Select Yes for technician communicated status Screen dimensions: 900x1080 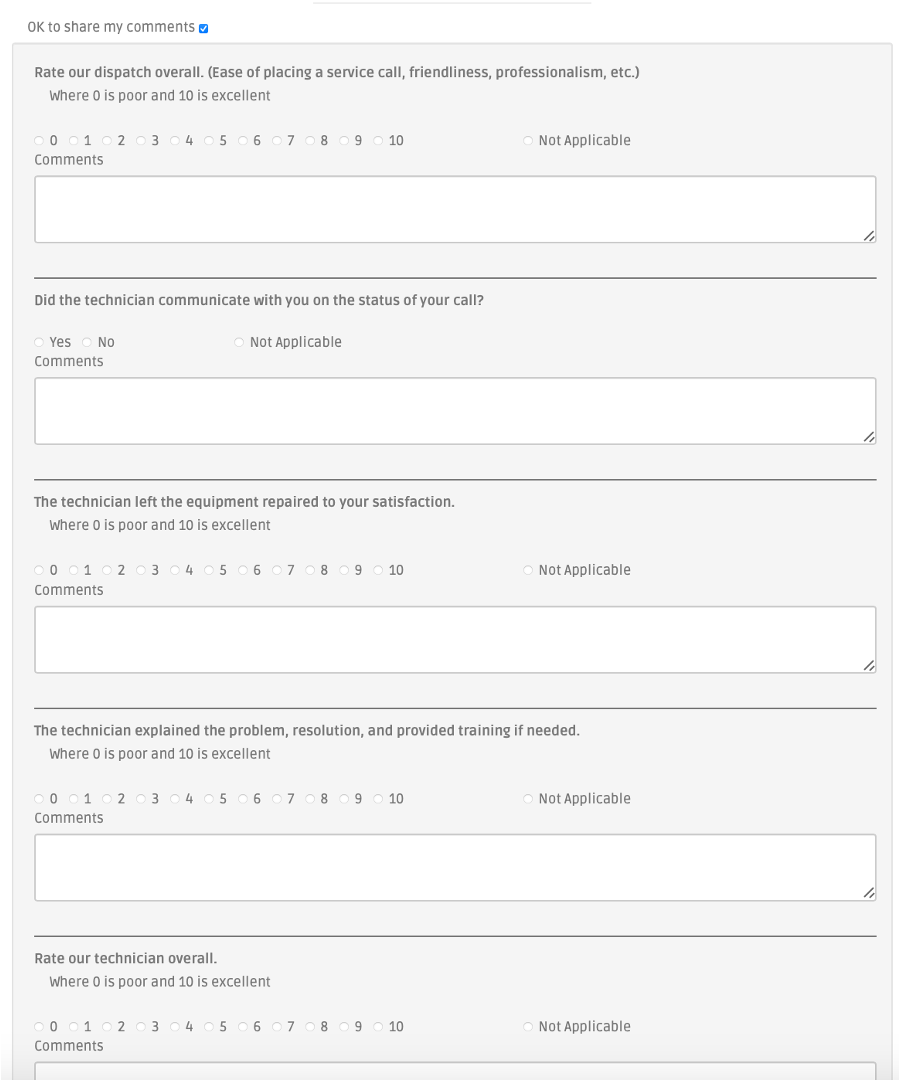39,342
